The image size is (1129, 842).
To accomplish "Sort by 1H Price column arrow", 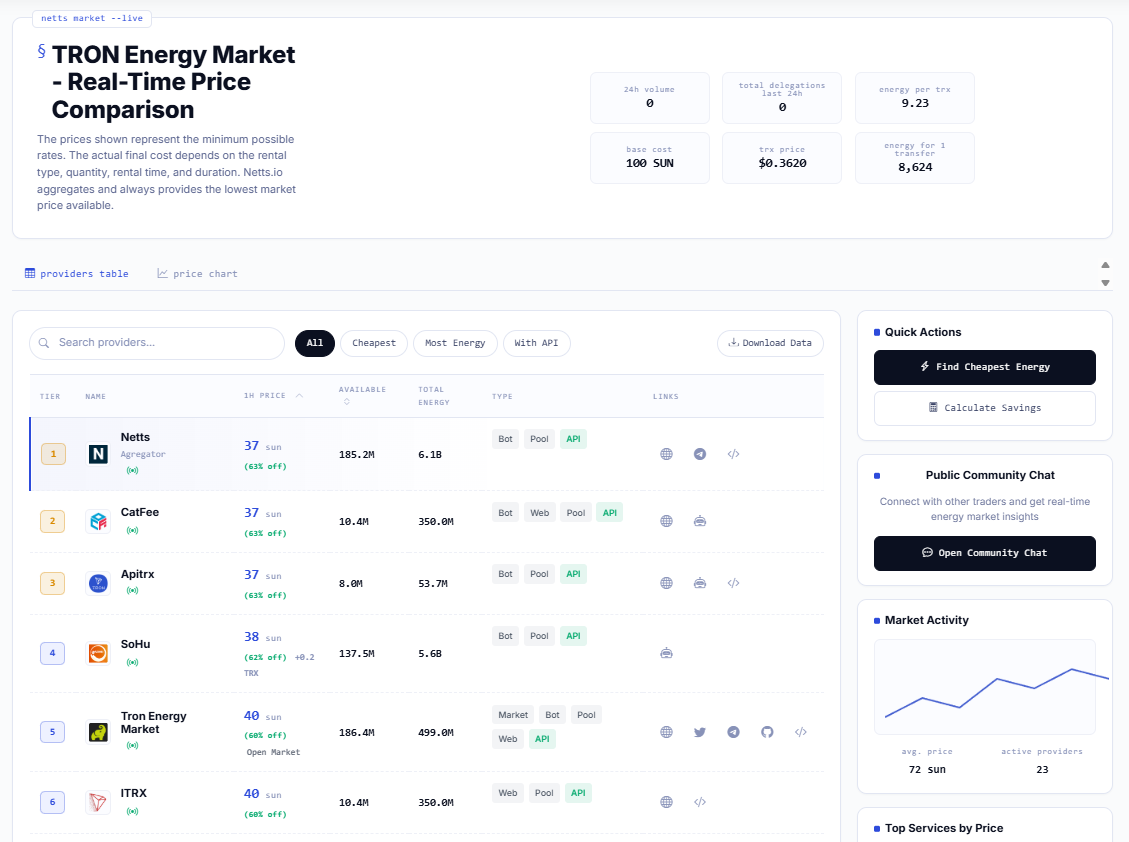I will 300,395.
